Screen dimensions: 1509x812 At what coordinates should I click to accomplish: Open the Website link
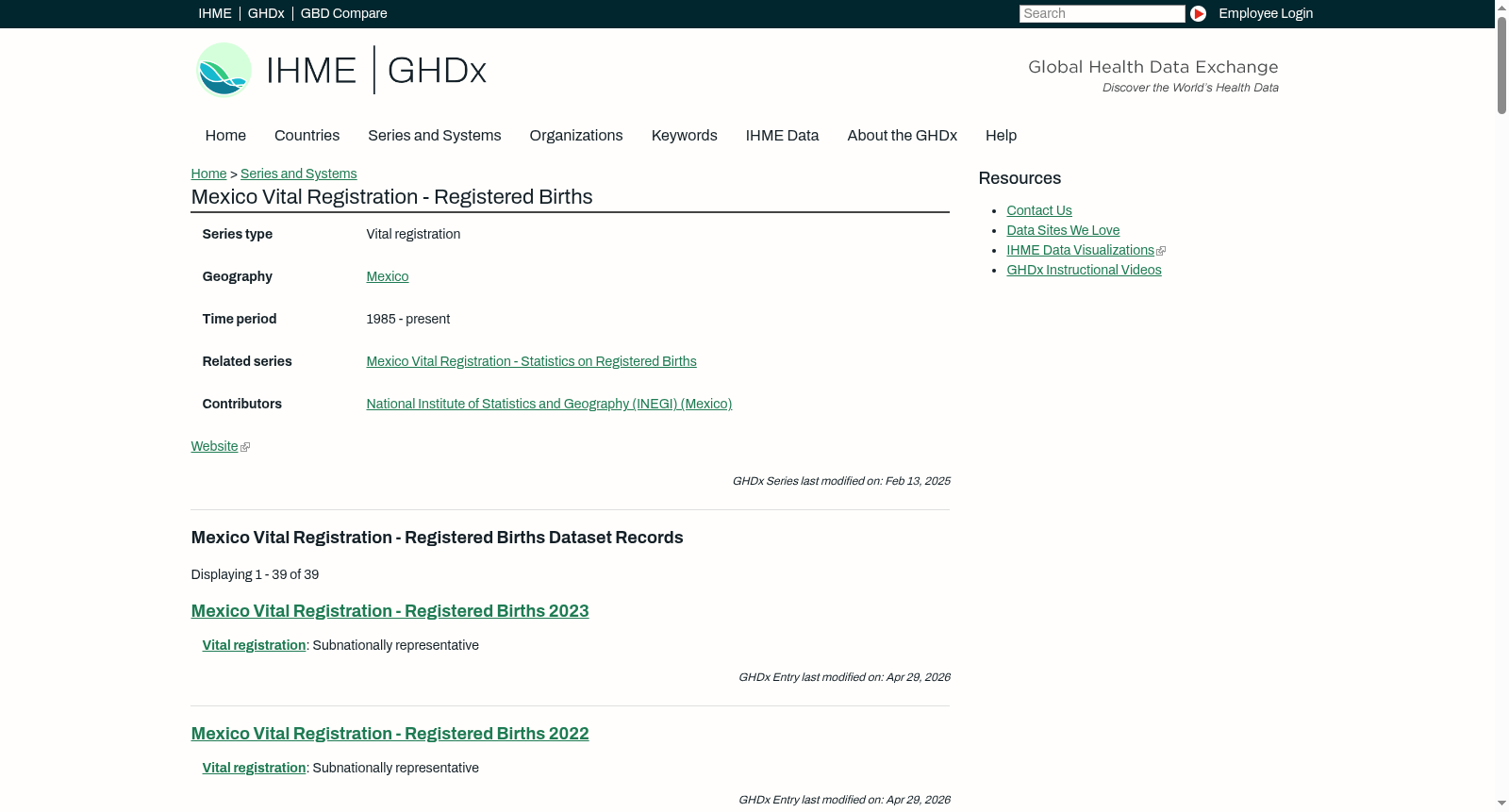pyautogui.click(x=215, y=446)
